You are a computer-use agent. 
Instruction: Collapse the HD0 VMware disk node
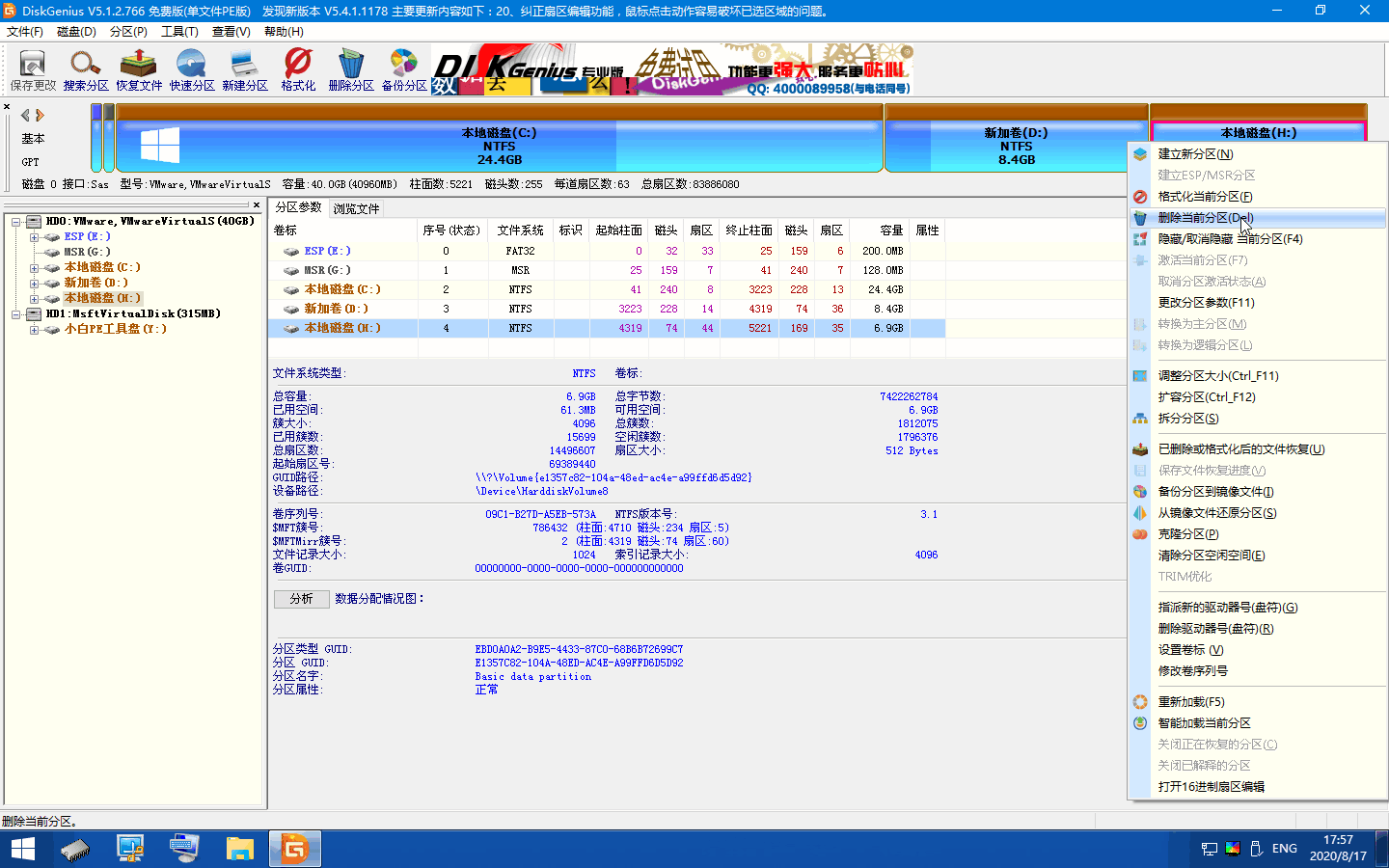pyautogui.click(x=16, y=222)
